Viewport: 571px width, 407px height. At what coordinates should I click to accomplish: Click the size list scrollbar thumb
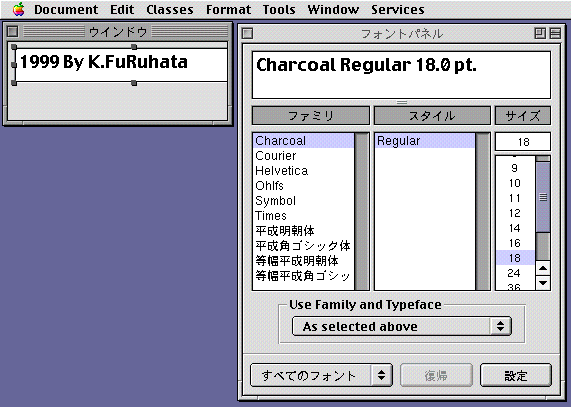click(x=543, y=197)
